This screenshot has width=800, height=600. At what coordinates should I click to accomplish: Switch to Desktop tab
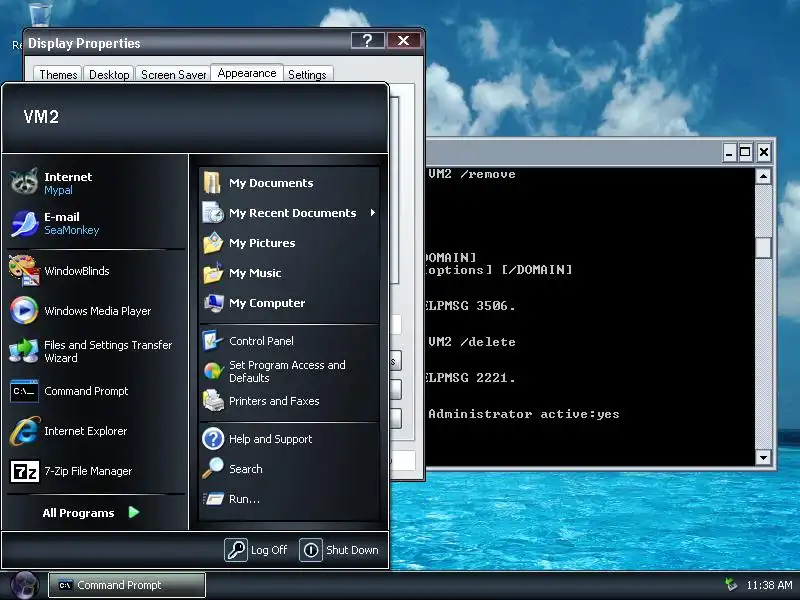pos(109,74)
